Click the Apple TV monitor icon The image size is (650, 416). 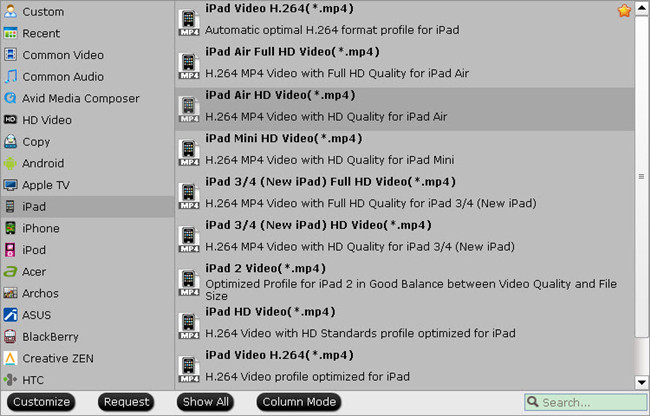point(10,185)
